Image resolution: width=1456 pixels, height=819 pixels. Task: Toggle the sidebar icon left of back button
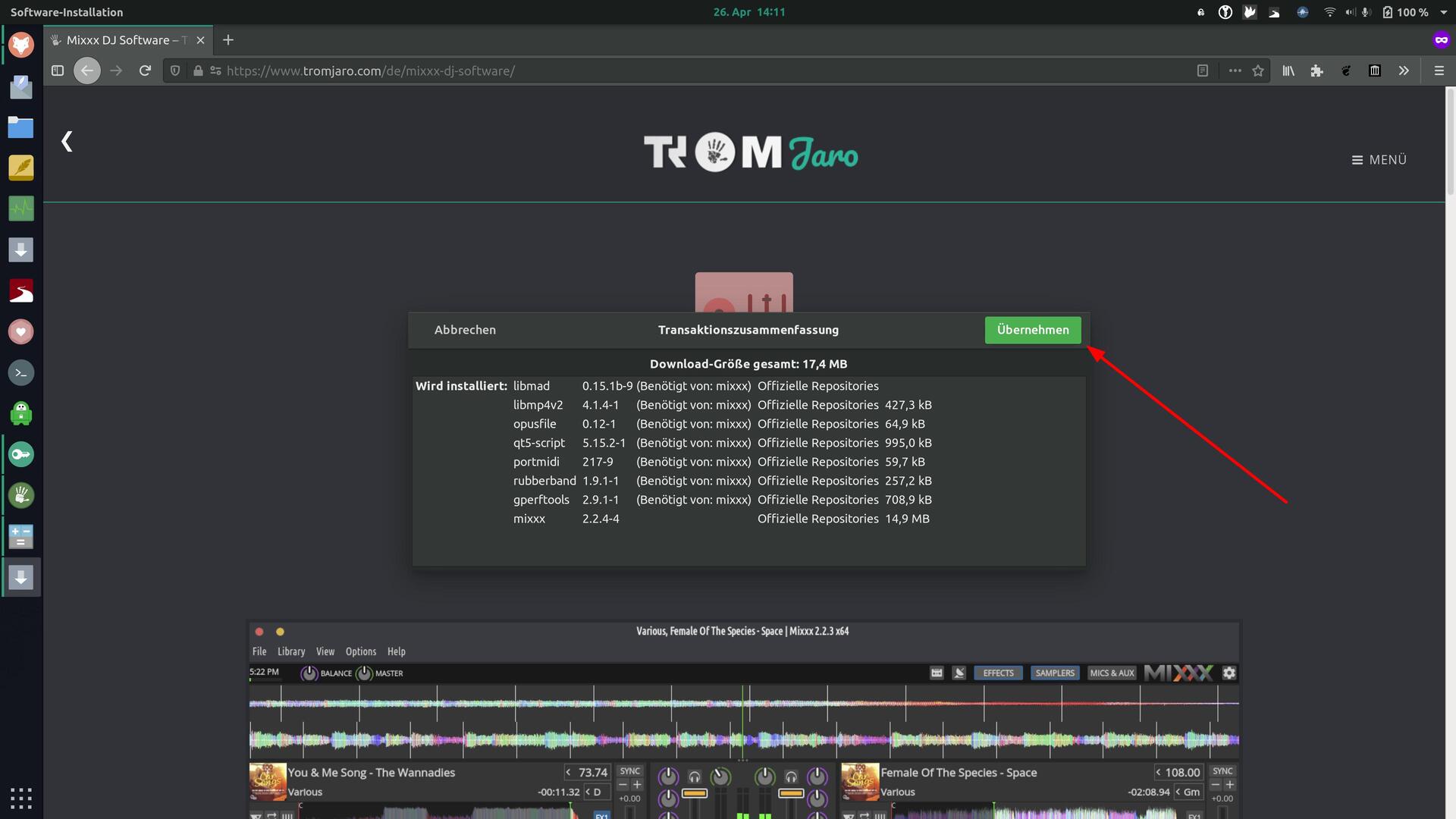57,71
